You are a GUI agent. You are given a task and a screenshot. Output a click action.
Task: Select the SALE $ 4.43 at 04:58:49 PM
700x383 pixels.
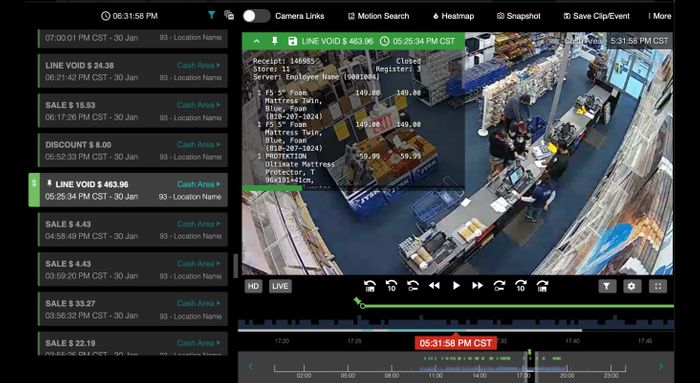pos(133,230)
